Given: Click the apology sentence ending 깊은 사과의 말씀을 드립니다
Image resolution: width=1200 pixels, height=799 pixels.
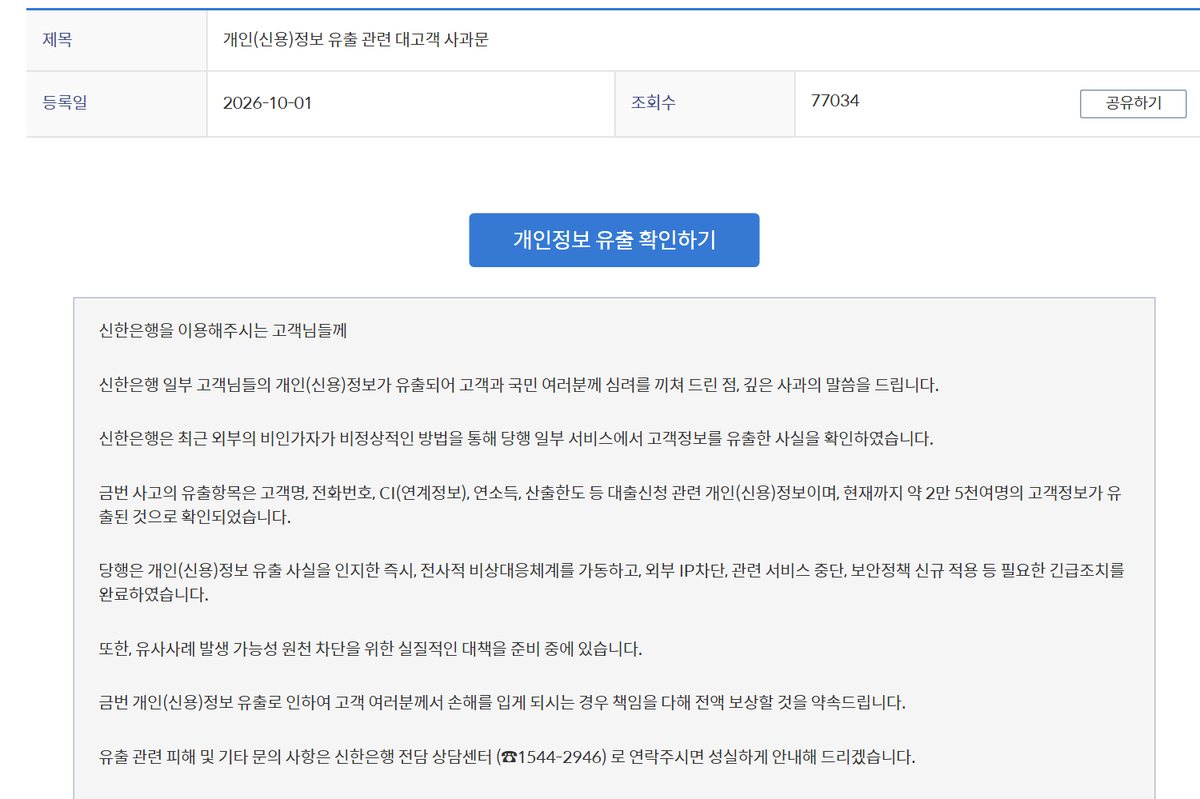Looking at the screenshot, I should [x=519, y=385].
